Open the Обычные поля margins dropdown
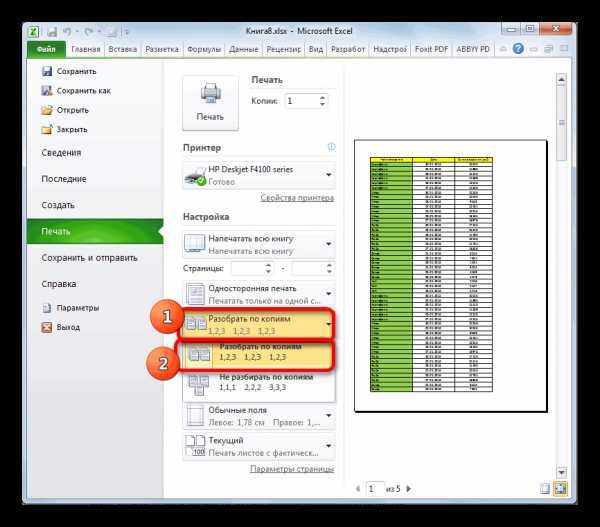Viewport: 600px width, 527px height. 259,416
